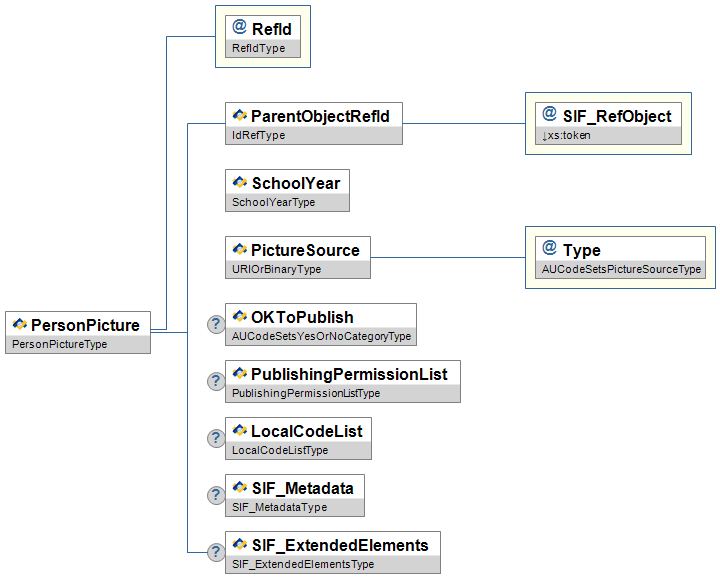Click the @ attribute icon beside Type
The width and height of the screenshot is (720, 578).
[549, 249]
